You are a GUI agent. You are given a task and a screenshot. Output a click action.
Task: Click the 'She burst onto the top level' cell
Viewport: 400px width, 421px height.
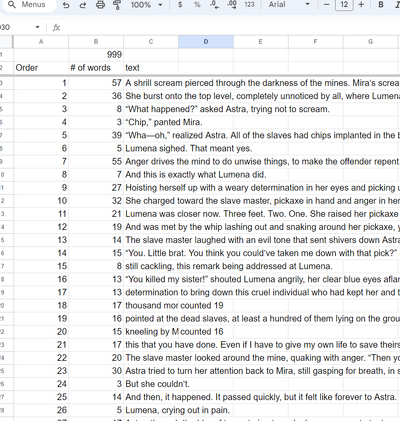[x=262, y=96]
